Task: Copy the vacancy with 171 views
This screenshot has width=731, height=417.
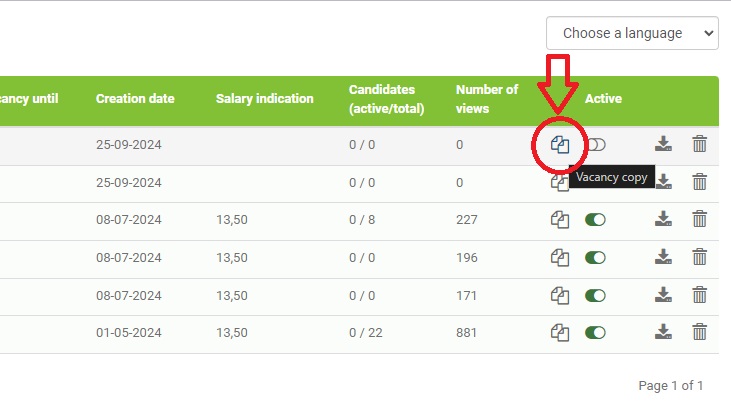Action: click(x=560, y=295)
